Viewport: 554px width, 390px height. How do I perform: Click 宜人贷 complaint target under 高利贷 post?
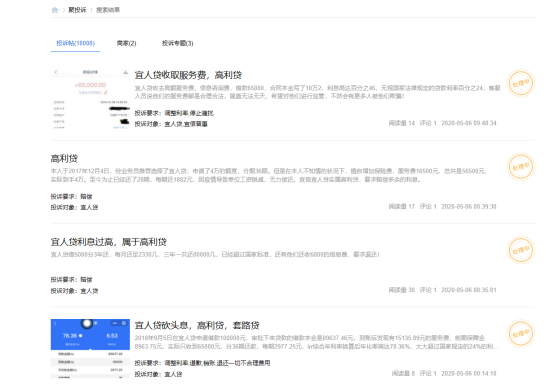click(x=89, y=207)
